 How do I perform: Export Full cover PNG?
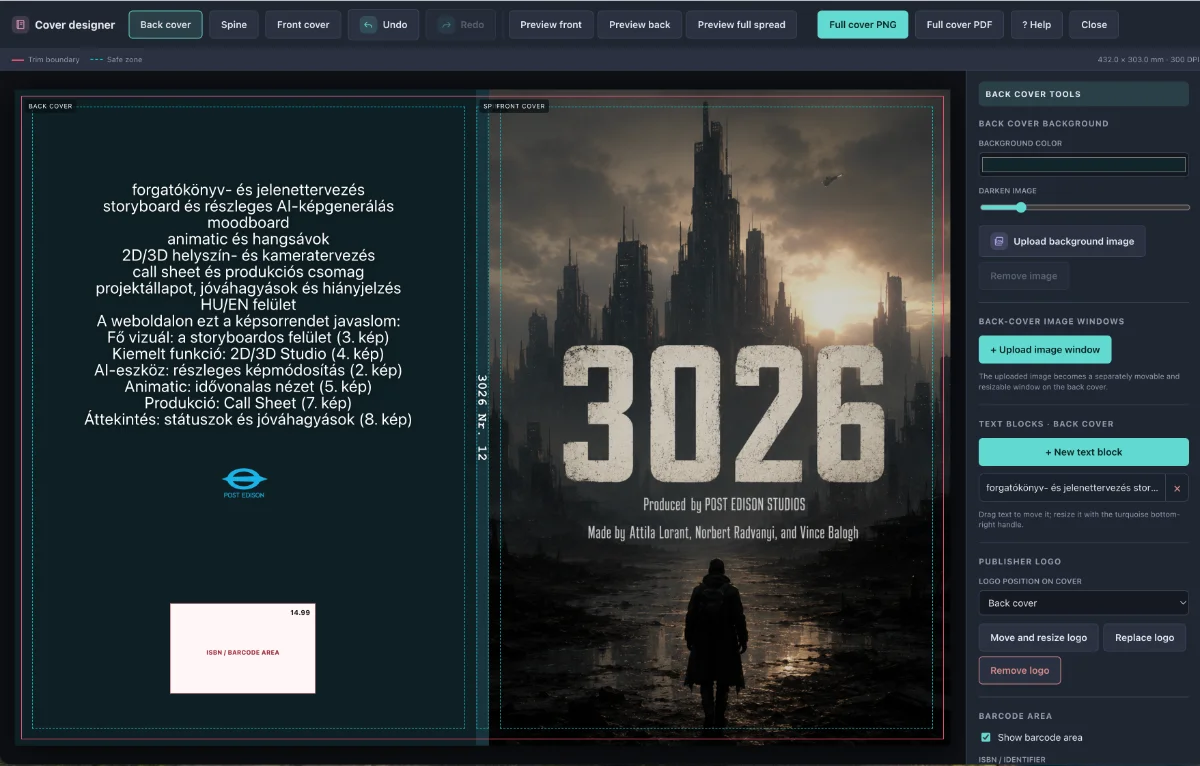pos(863,25)
